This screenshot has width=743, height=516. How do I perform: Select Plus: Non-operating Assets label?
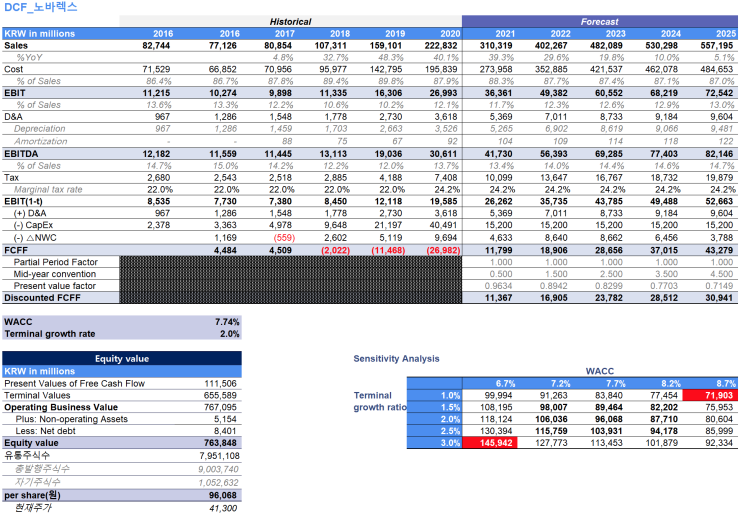pyautogui.click(x=71, y=419)
